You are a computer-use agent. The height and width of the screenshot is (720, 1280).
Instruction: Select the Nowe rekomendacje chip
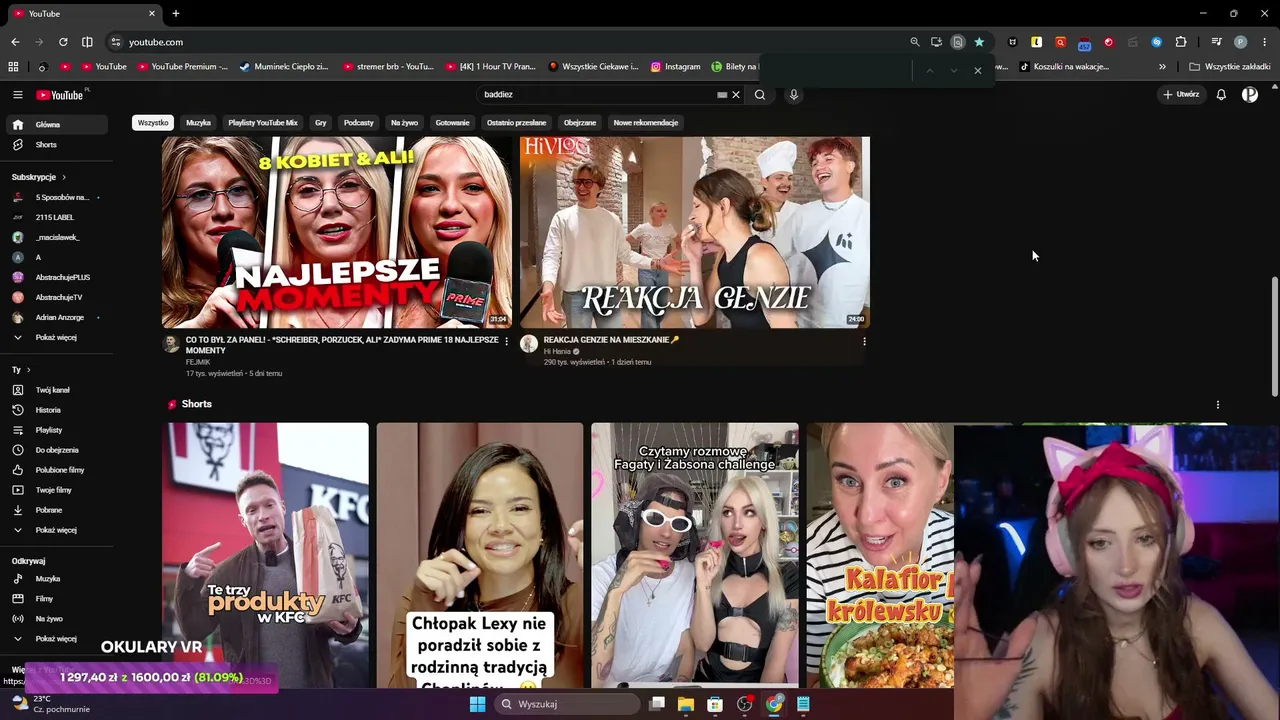(x=646, y=123)
